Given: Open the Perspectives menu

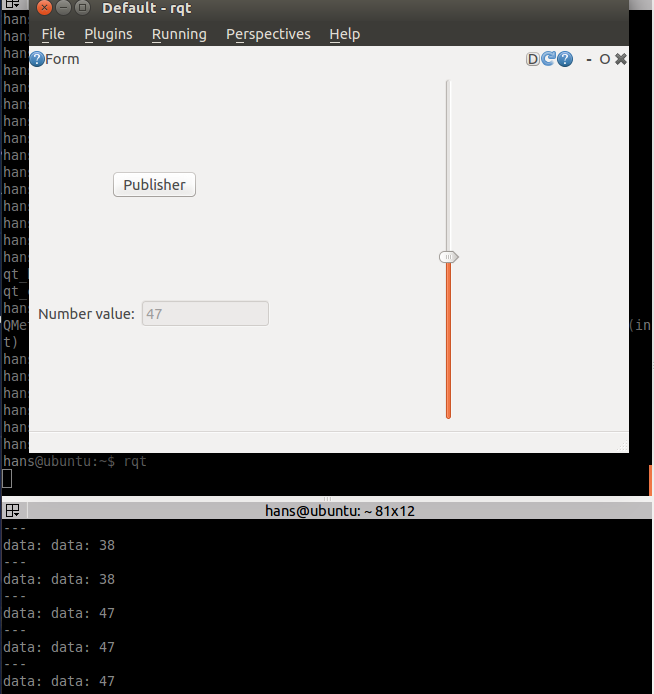Looking at the screenshot, I should pos(268,34).
